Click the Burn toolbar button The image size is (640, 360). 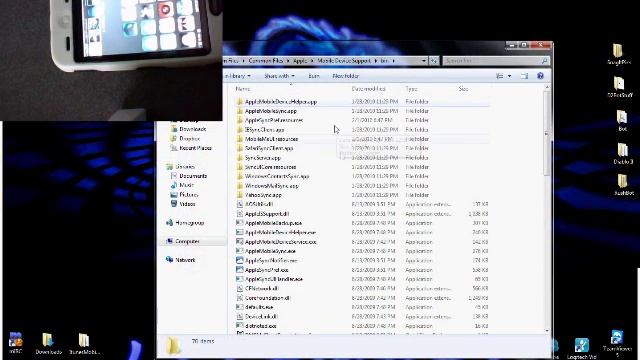pyautogui.click(x=314, y=76)
